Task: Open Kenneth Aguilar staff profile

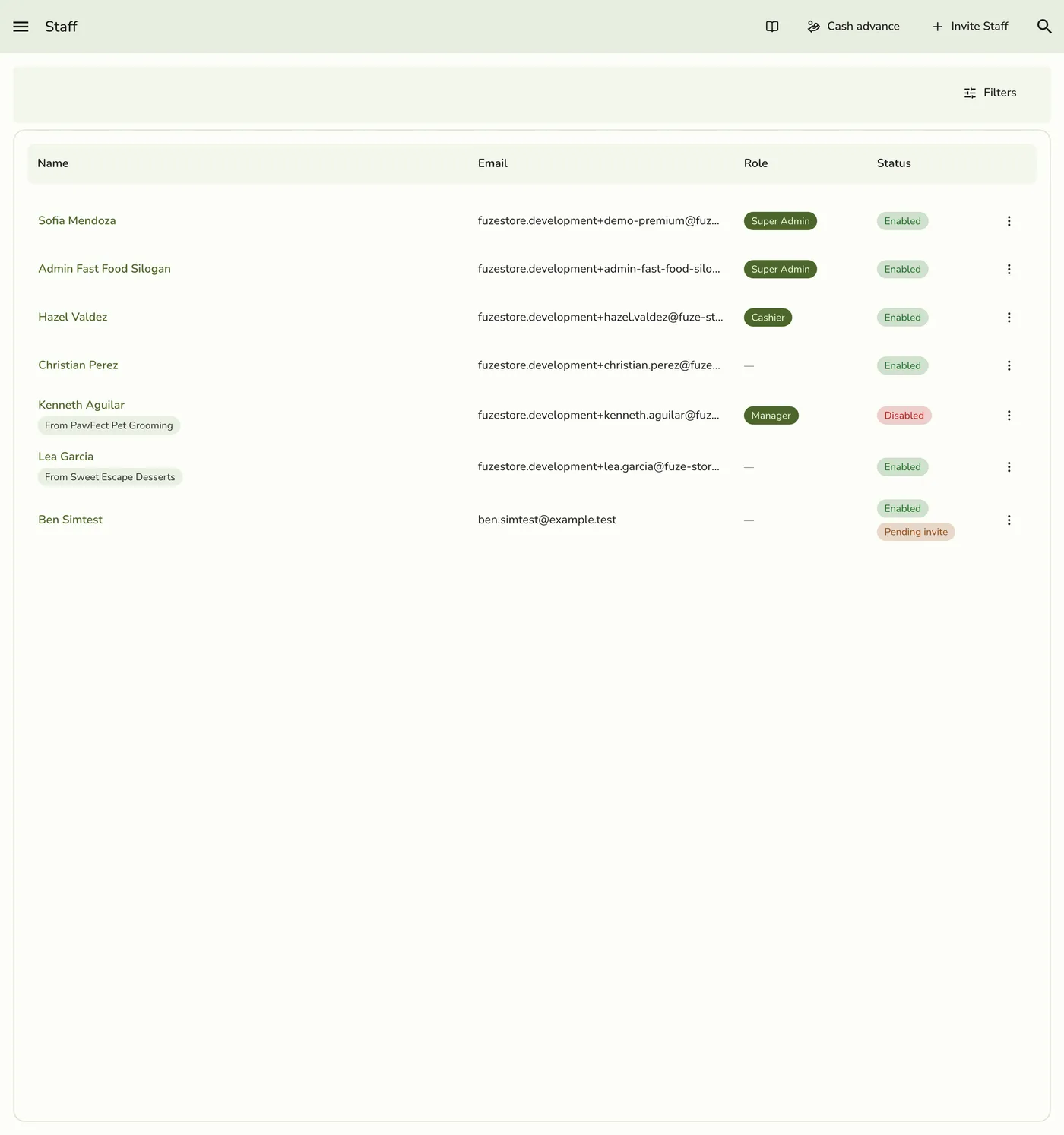Action: point(81,405)
